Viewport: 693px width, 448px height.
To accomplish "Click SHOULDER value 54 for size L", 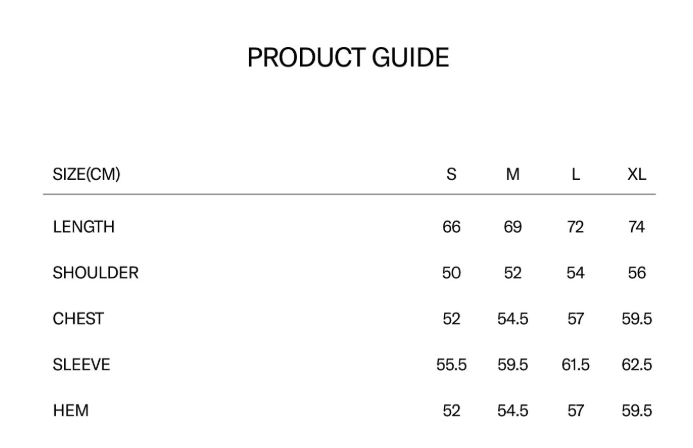I will 575,273.
